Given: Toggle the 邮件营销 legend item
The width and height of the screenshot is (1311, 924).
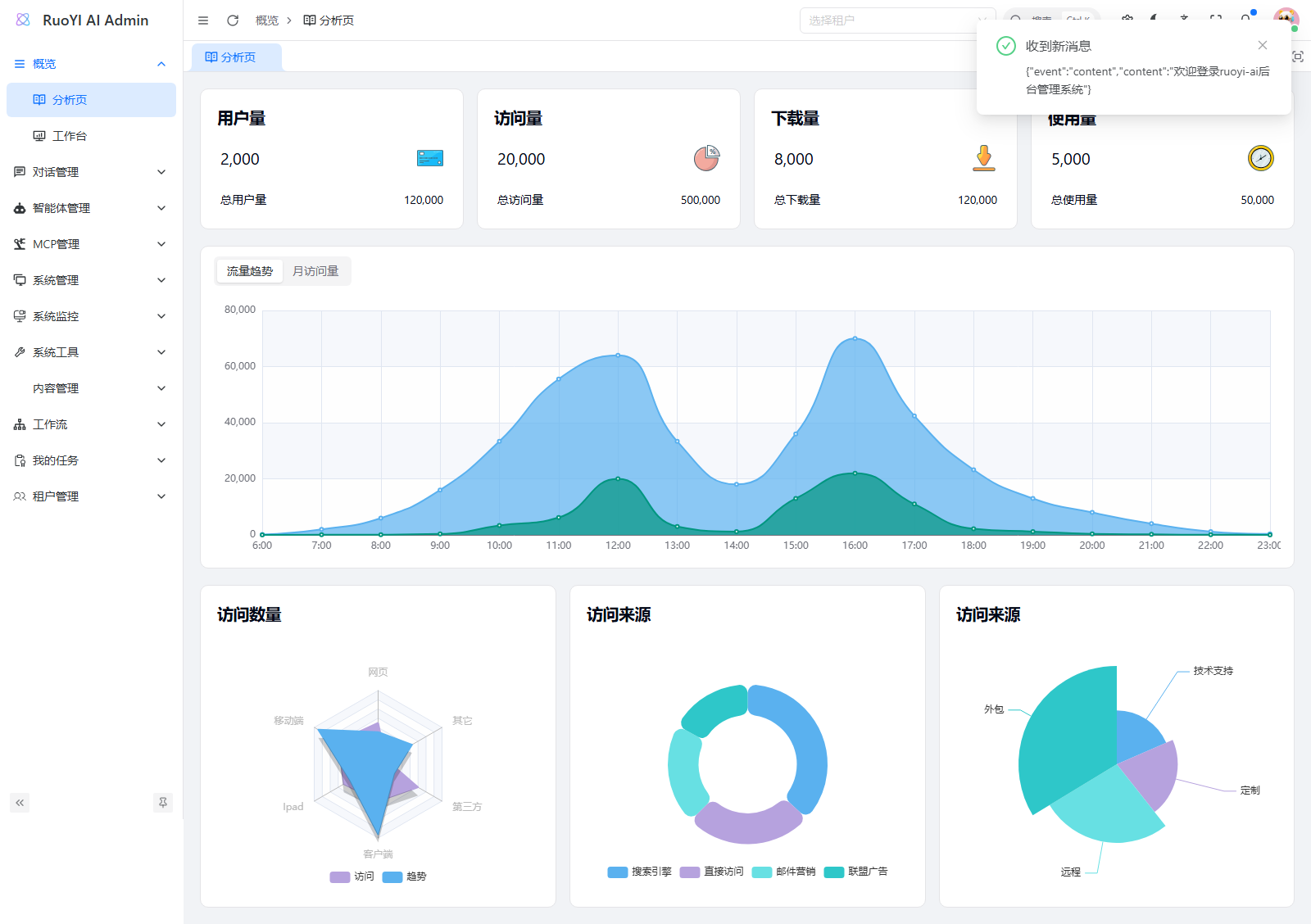Looking at the screenshot, I should click(784, 872).
